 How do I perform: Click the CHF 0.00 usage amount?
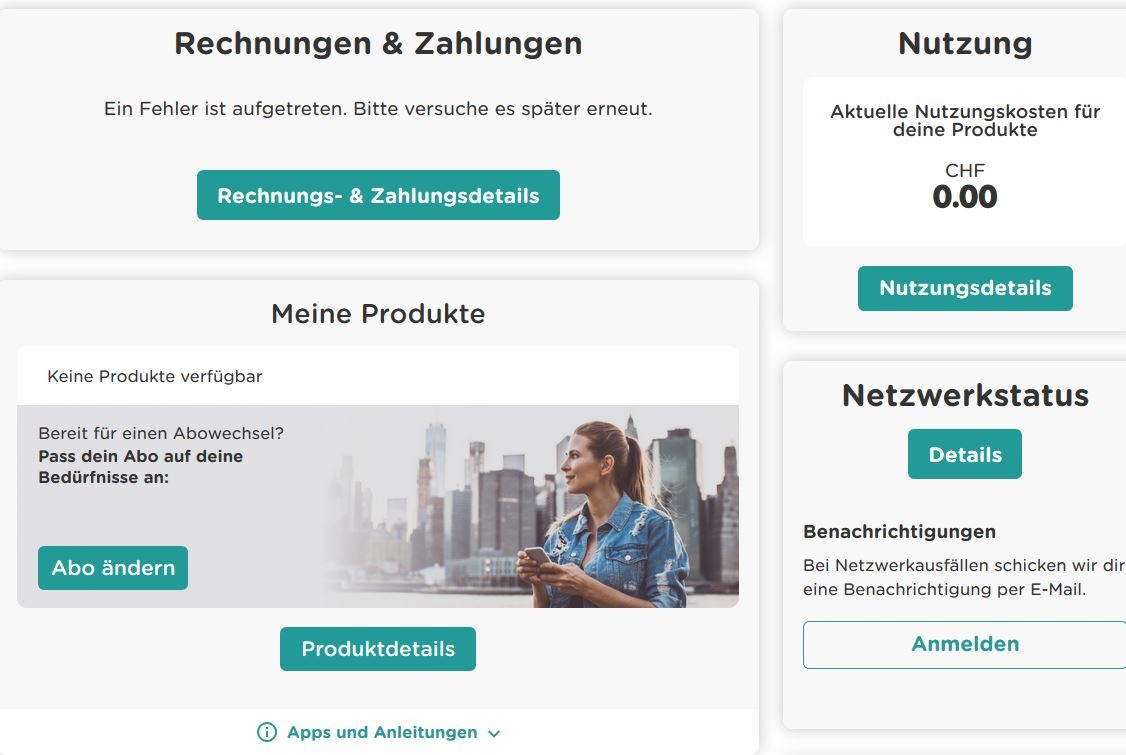point(965,196)
